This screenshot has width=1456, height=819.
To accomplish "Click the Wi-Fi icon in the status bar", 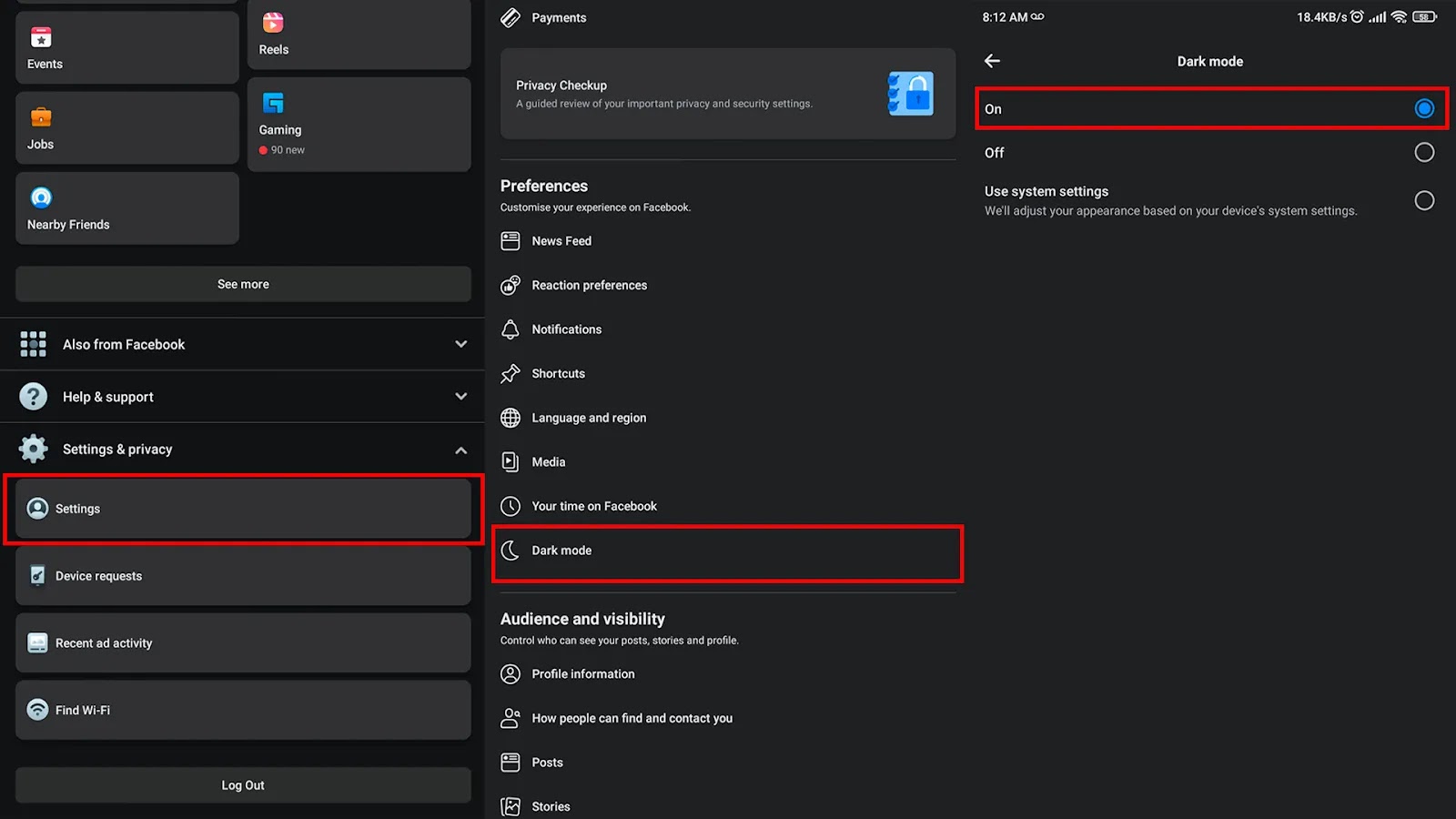I will (1399, 16).
